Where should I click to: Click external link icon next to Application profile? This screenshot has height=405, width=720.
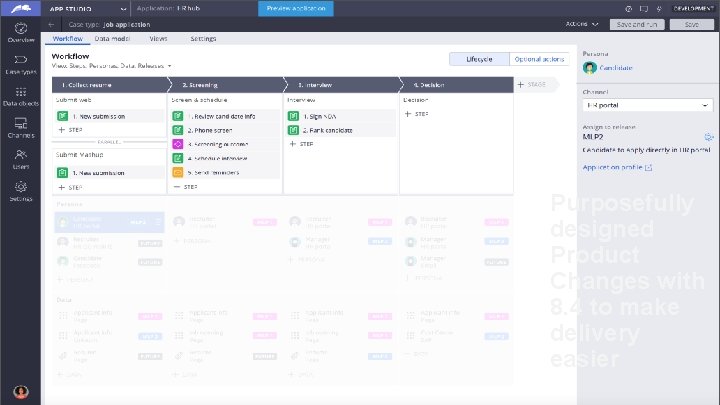pyautogui.click(x=648, y=168)
